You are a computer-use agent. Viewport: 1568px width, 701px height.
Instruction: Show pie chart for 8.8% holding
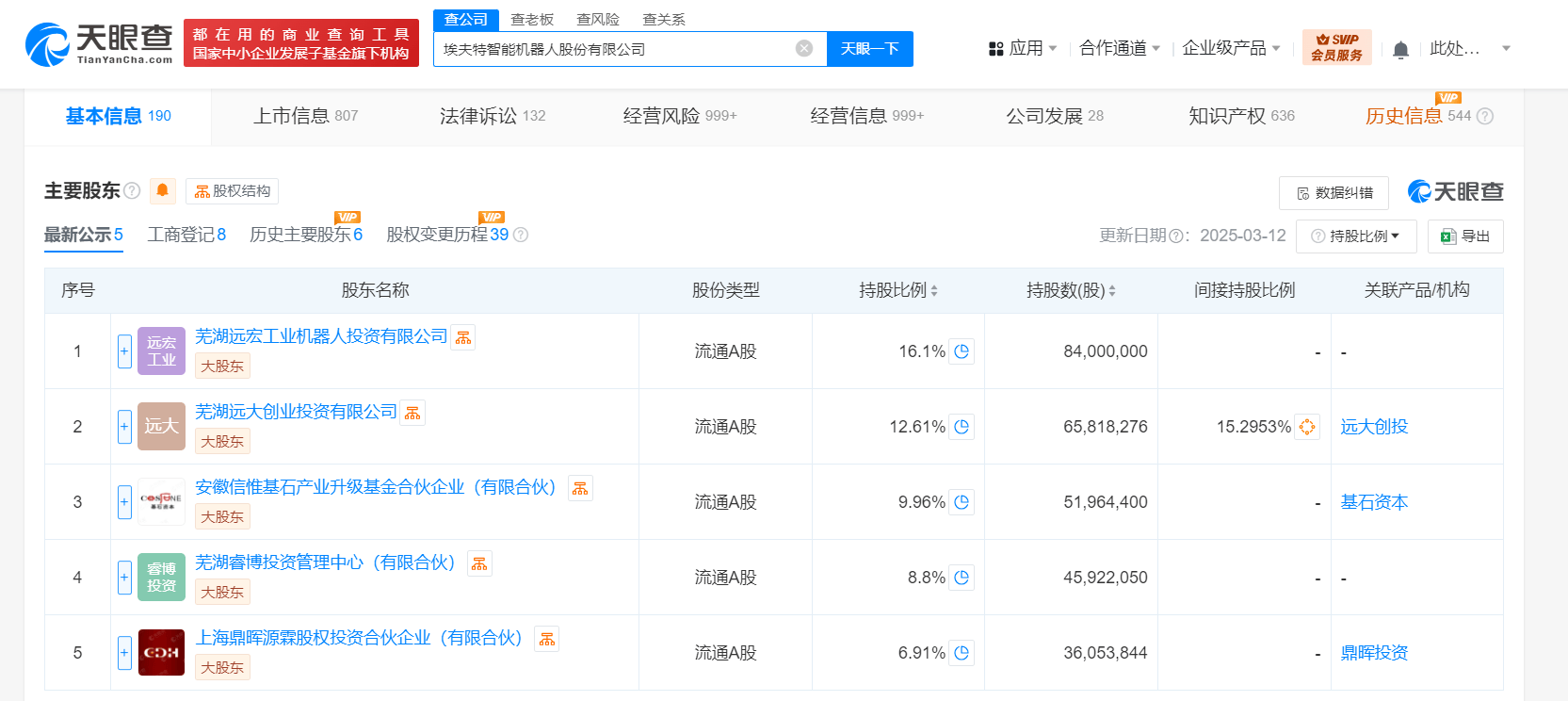point(962,578)
